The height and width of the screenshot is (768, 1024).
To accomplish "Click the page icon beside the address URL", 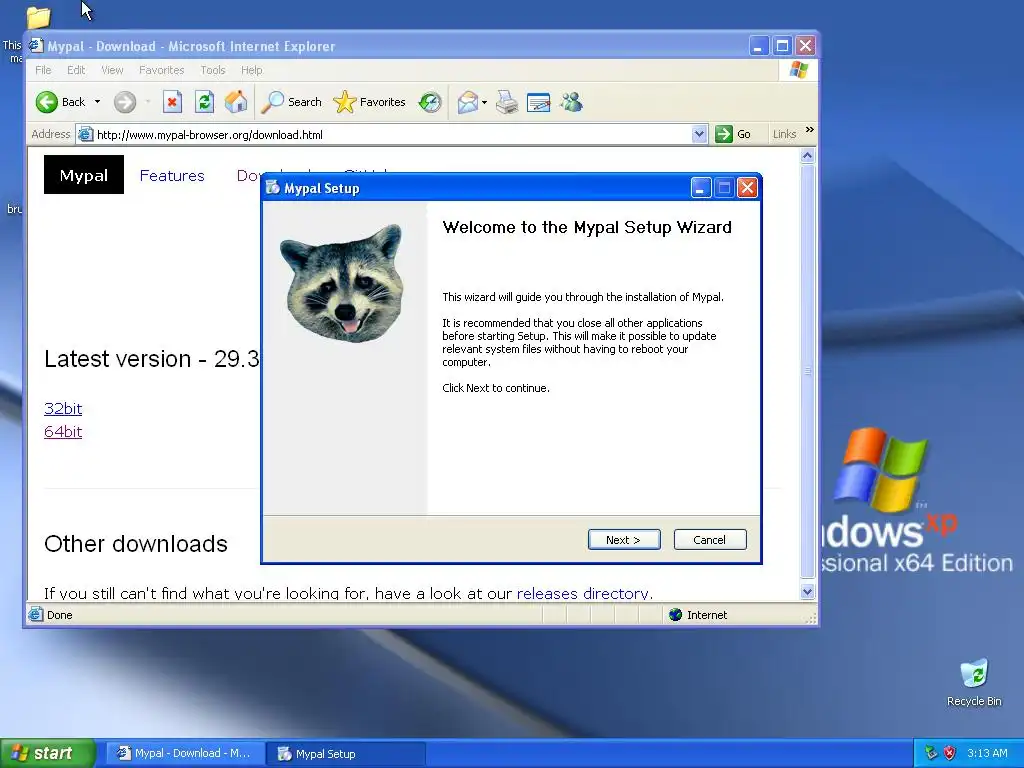I will tap(86, 135).
